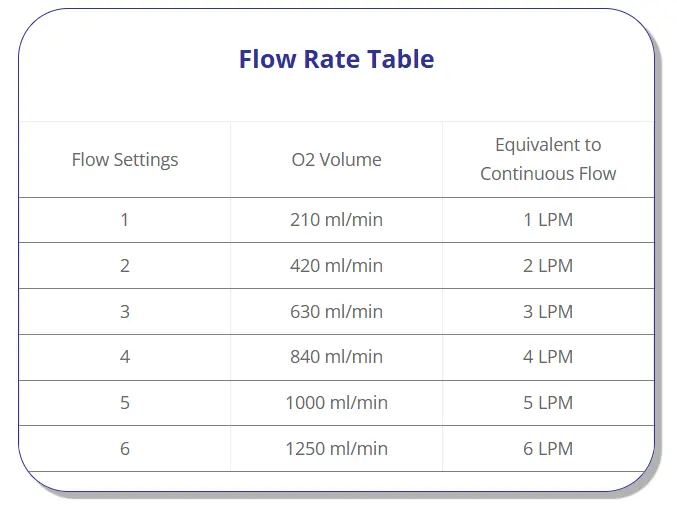Select the 630 ml/min value
Image resolution: width=677 pixels, height=510 pixels.
336,311
